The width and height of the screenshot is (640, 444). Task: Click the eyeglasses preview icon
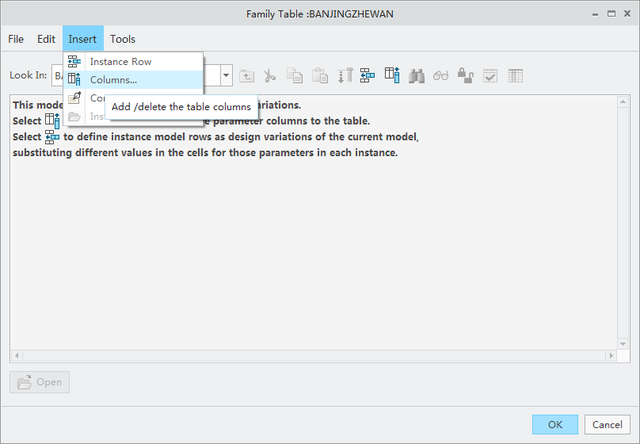[x=441, y=76]
